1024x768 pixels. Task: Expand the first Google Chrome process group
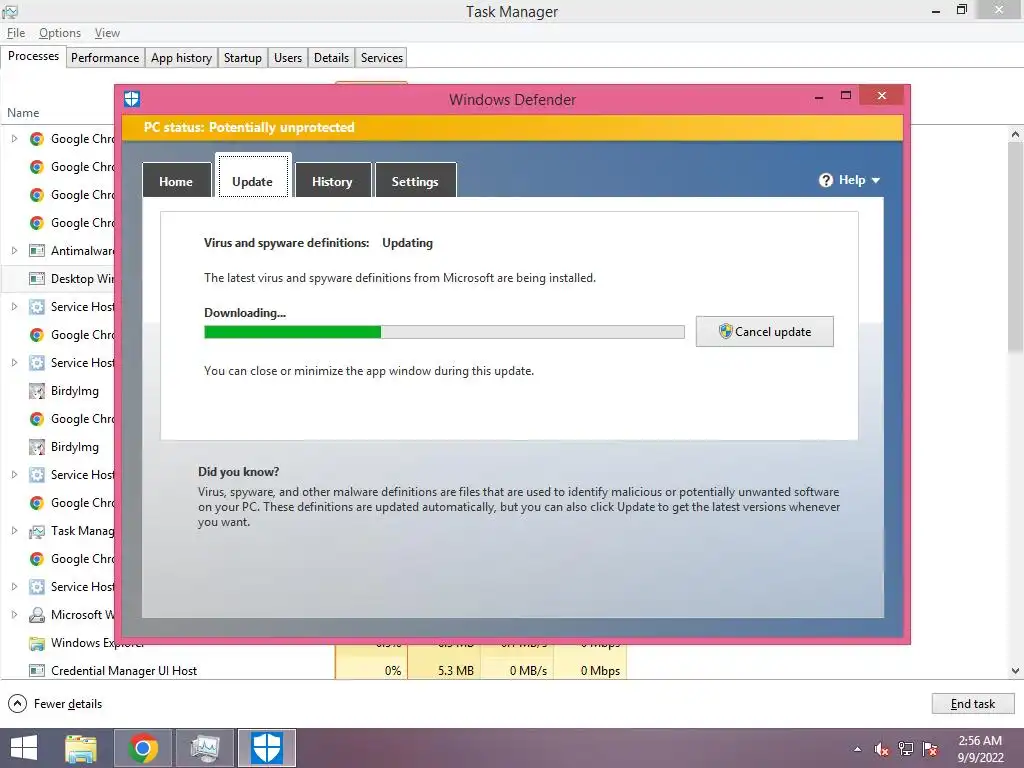click(x=14, y=138)
